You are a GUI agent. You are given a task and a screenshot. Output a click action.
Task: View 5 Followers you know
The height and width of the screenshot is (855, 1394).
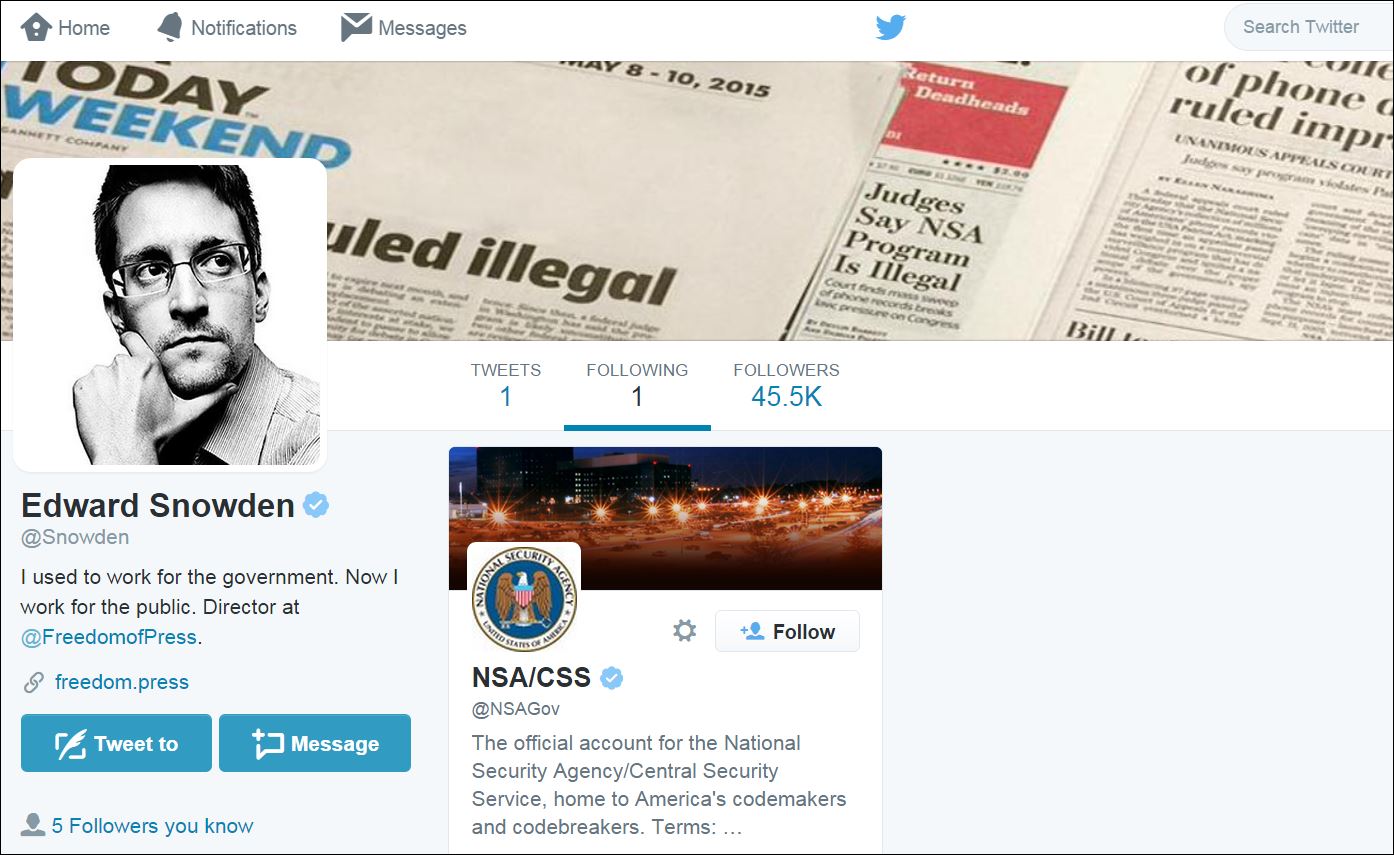coord(152,826)
